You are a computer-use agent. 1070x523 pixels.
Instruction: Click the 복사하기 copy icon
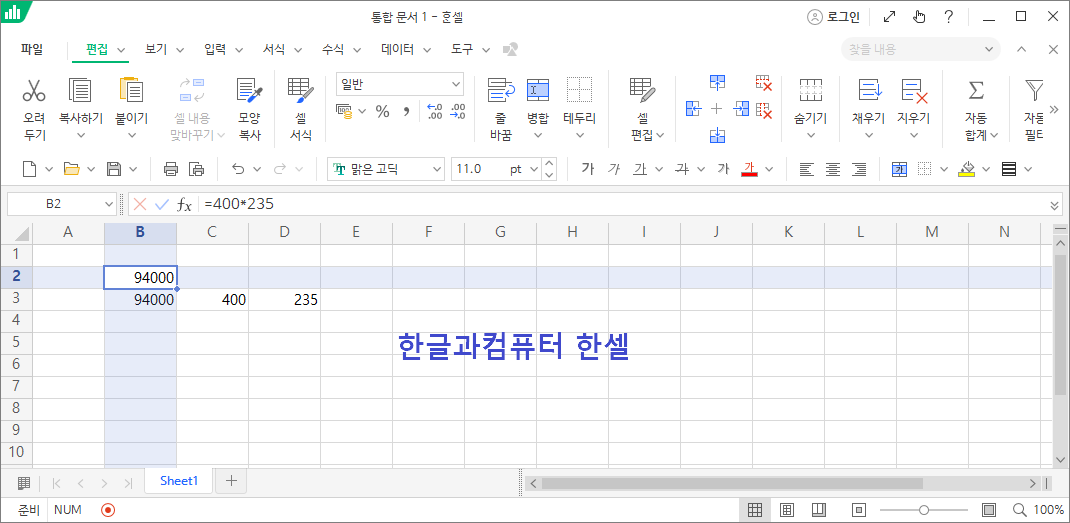point(81,90)
